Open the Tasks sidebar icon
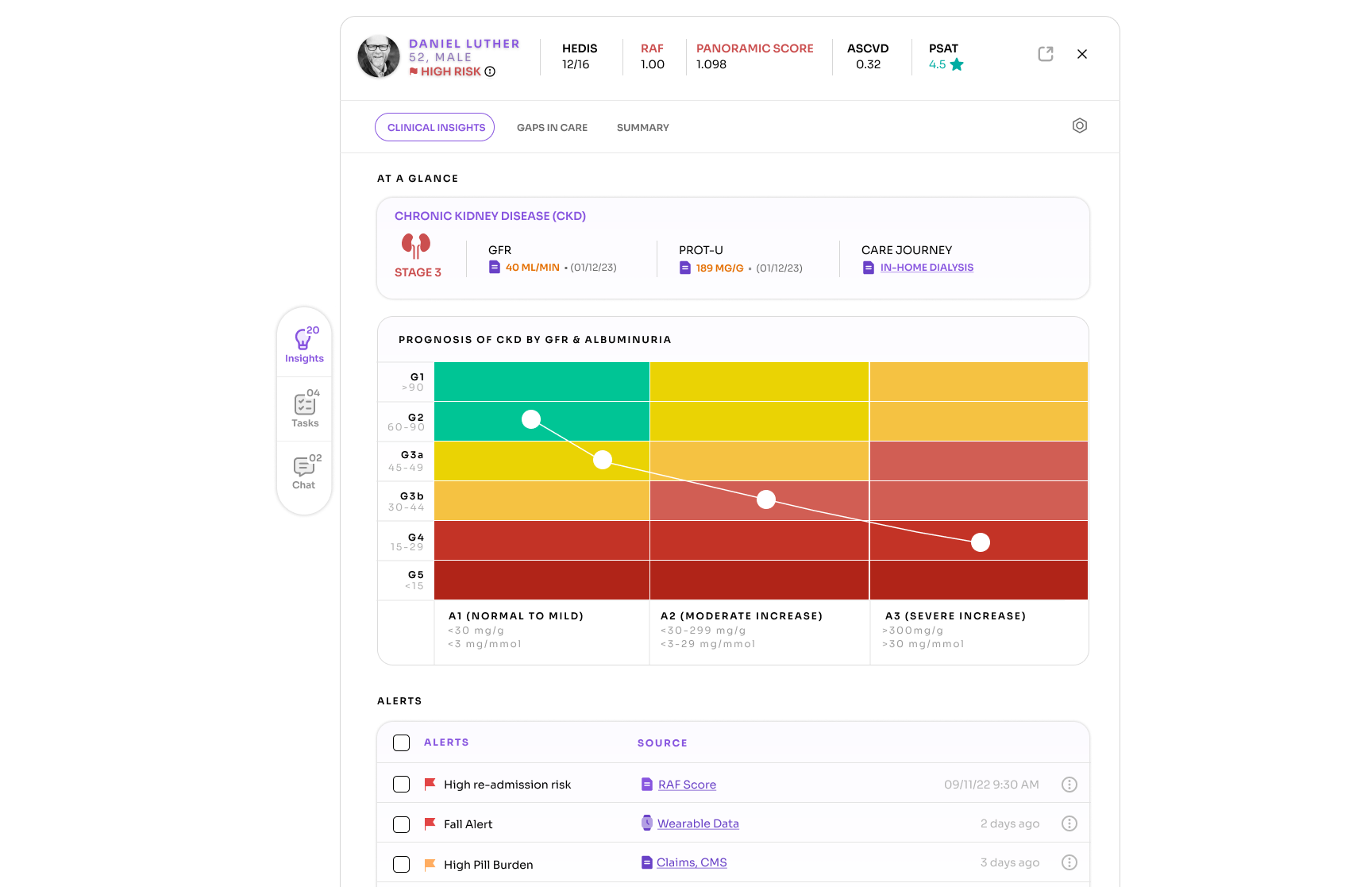This screenshot has height=887, width=1372. pos(305,409)
